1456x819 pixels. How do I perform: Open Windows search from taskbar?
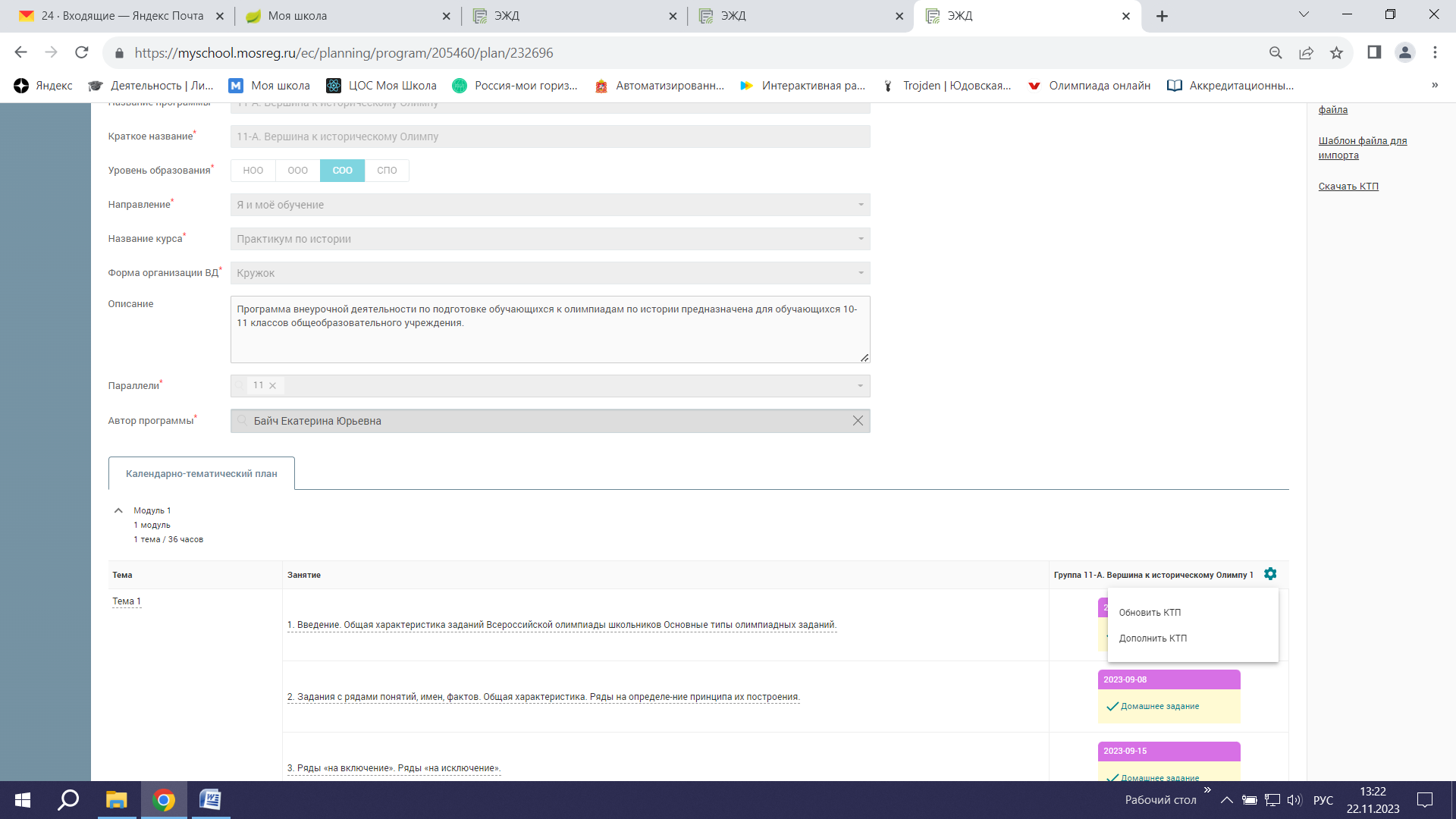(69, 800)
